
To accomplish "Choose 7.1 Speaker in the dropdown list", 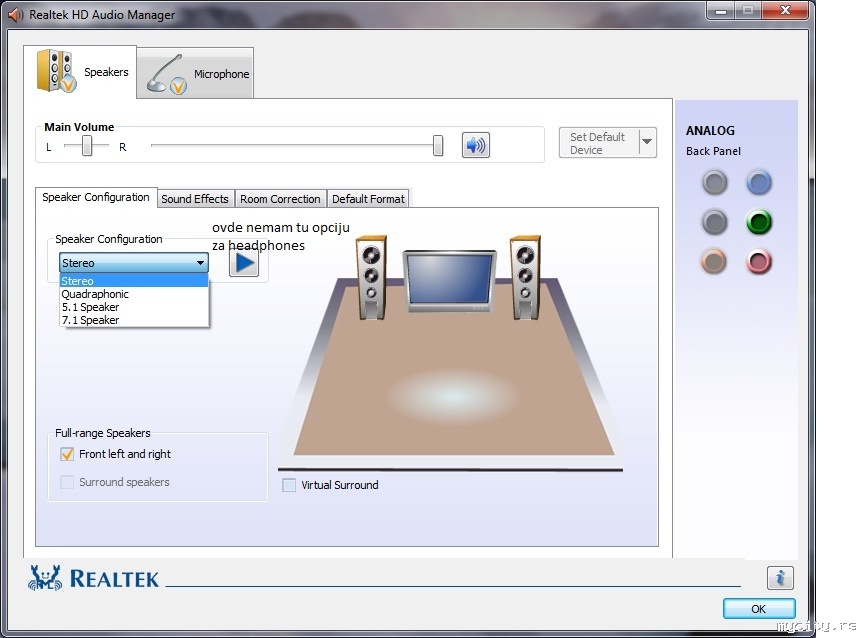I will point(134,320).
